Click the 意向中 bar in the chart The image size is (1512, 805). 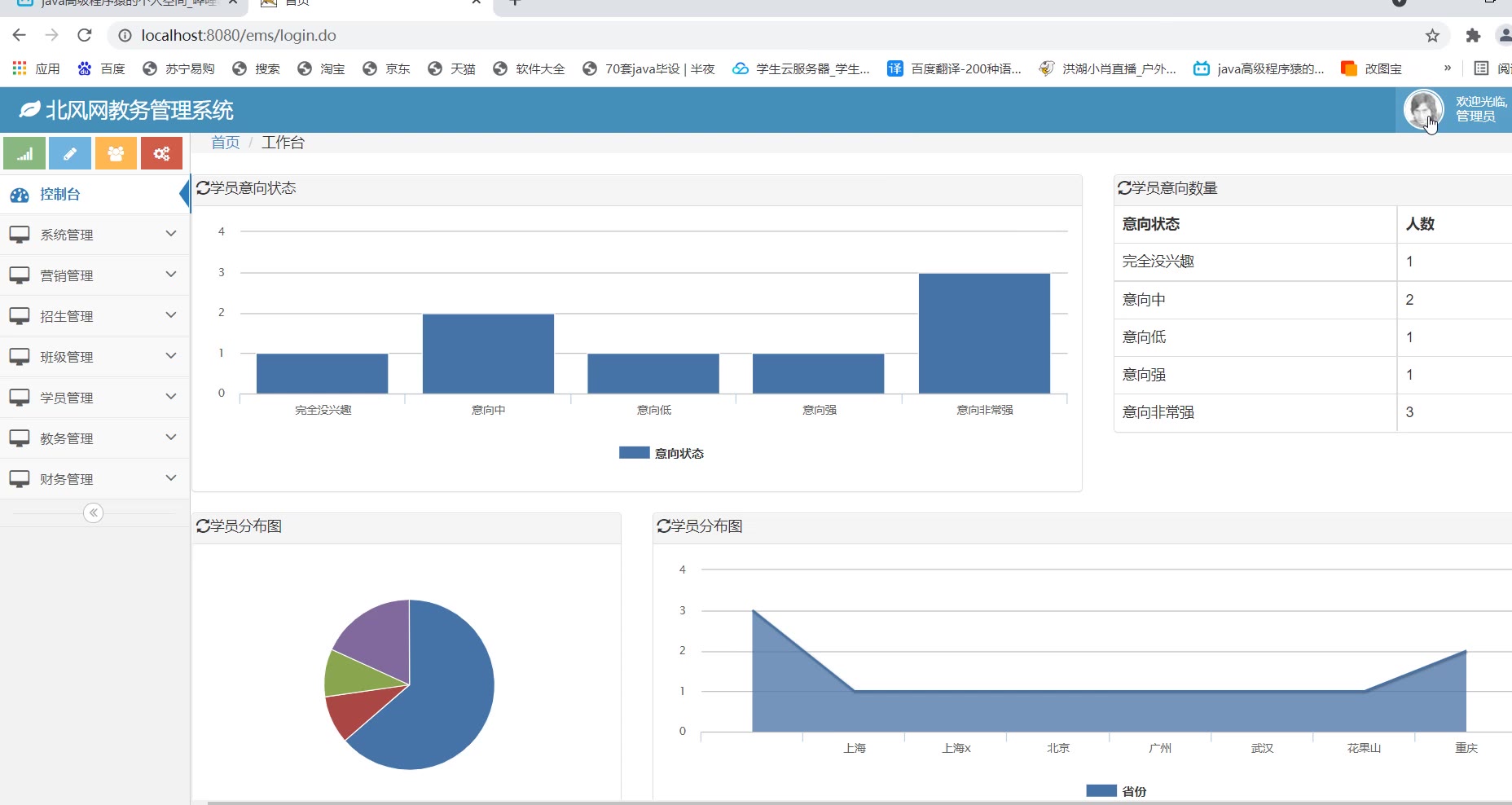point(488,354)
